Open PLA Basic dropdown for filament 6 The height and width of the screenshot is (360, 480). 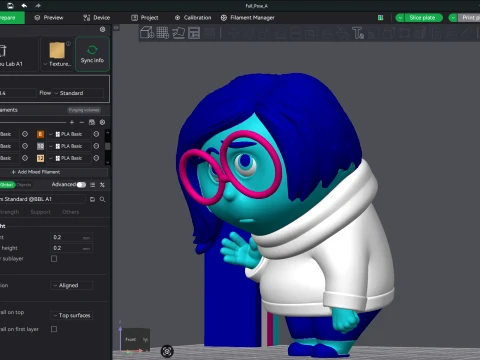coord(69,134)
